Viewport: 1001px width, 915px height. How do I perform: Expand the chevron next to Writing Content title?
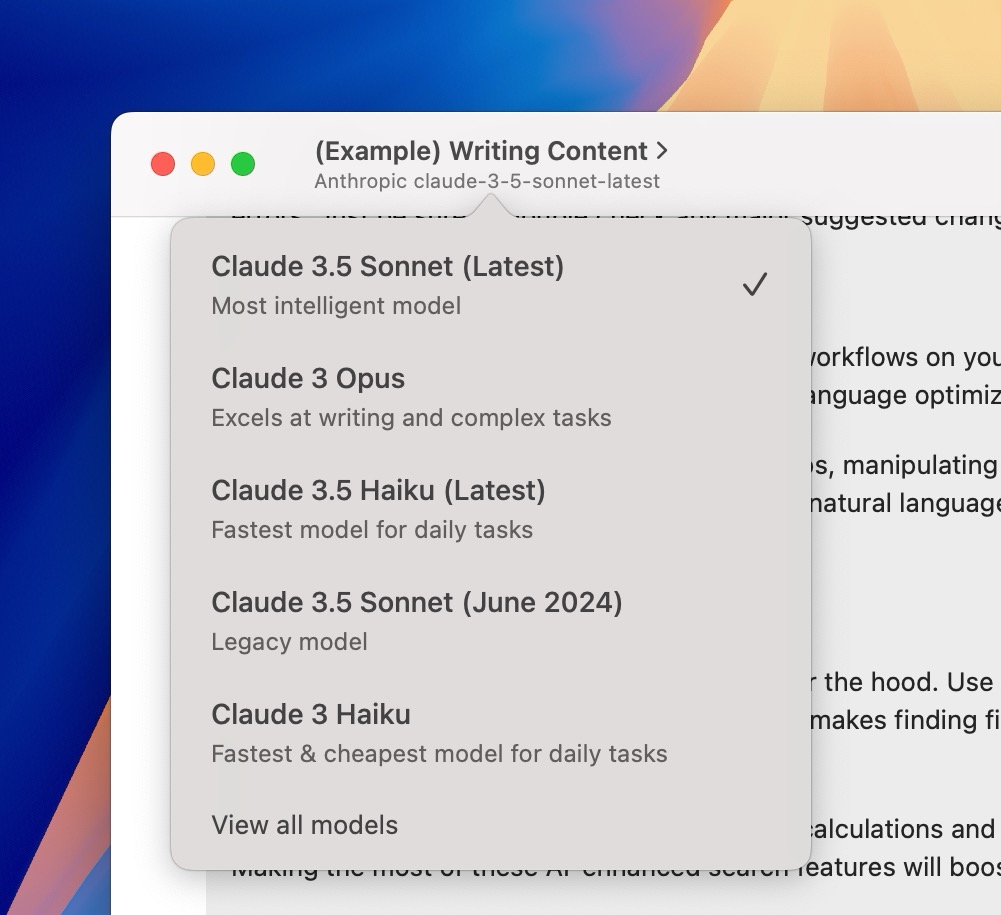click(661, 151)
